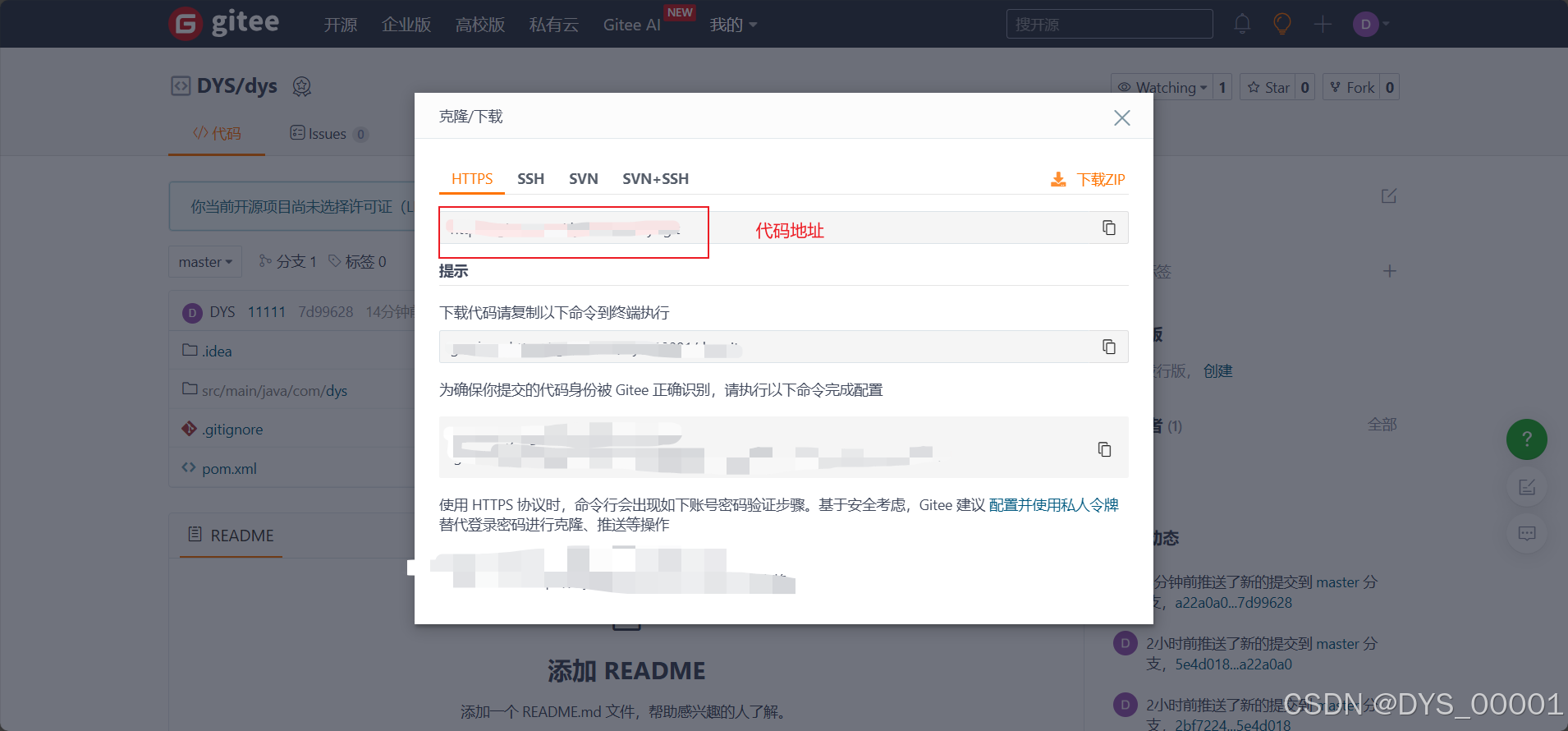Open the Issues tab
This screenshot has height=731, width=1568.
pos(328,133)
